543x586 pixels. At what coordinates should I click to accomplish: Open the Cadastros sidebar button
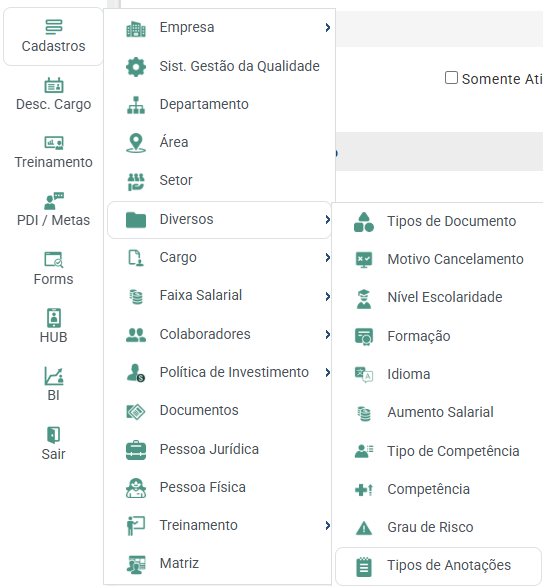click(x=53, y=37)
